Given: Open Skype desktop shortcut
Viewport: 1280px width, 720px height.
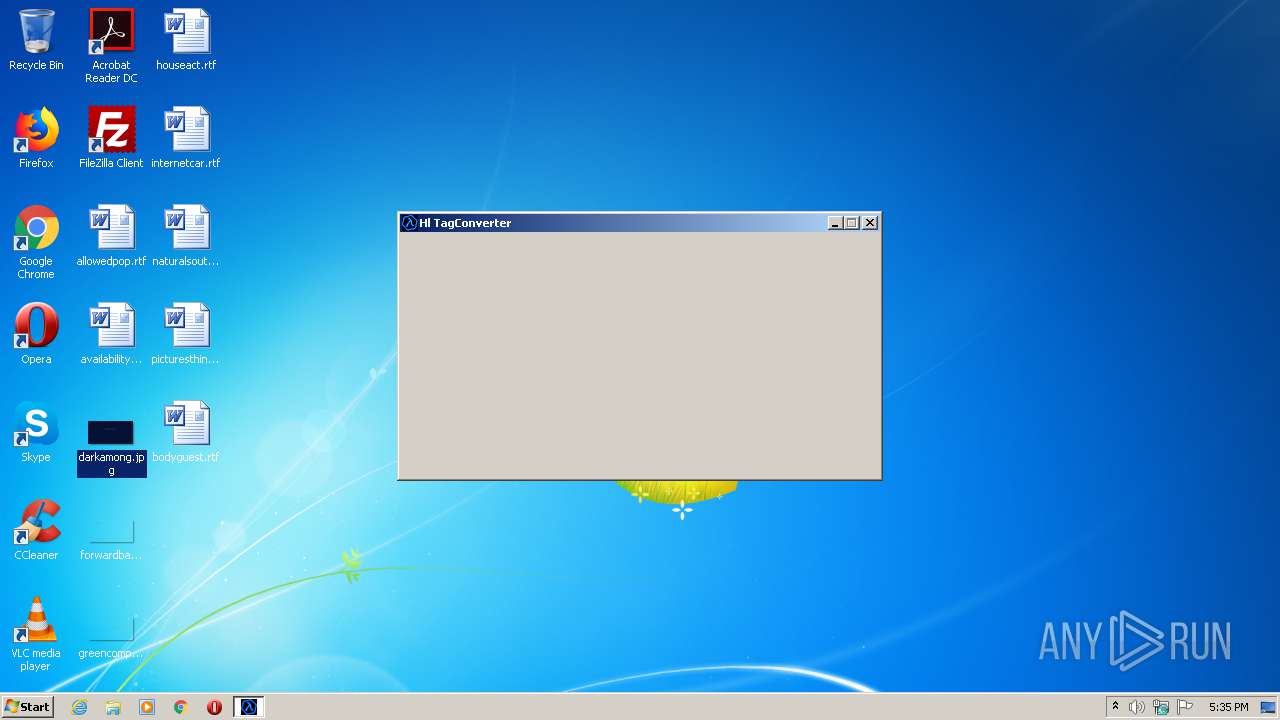Looking at the screenshot, I should (36, 432).
